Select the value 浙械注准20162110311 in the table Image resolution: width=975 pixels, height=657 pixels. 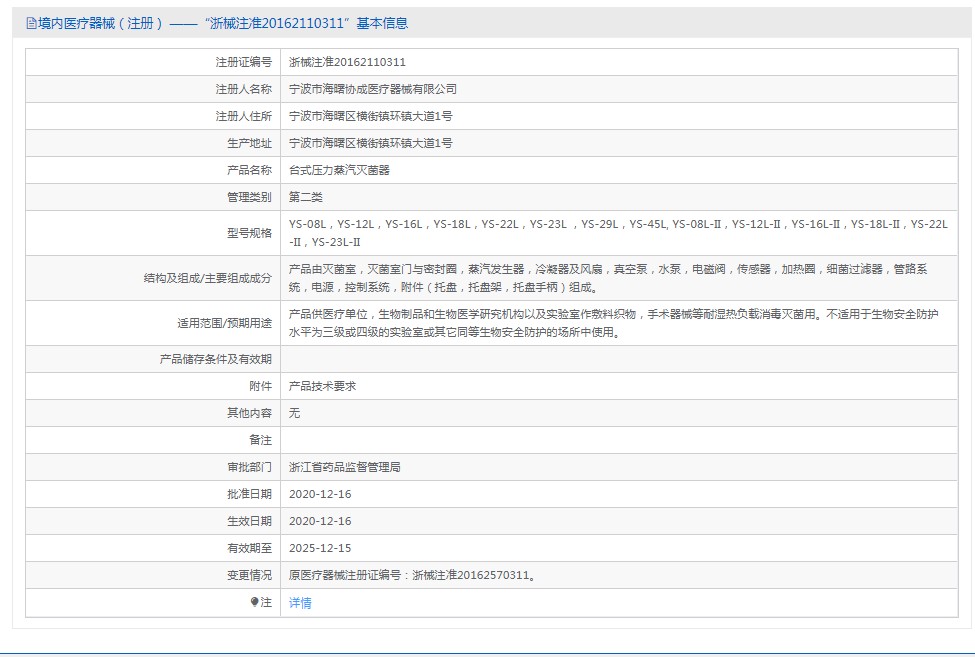[347, 62]
